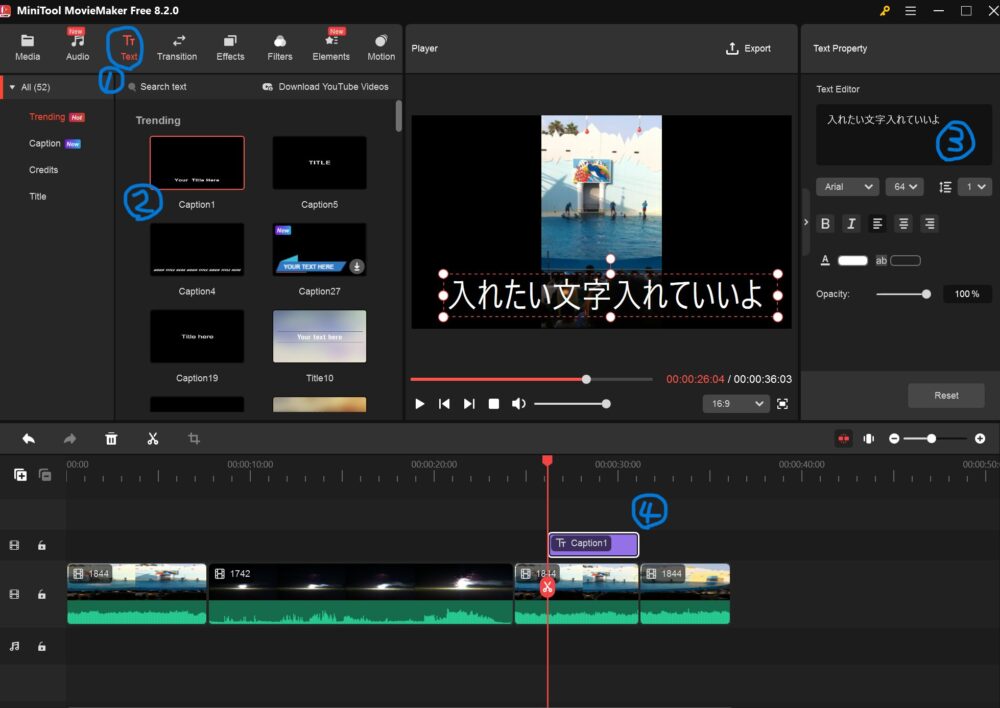This screenshot has height=708, width=1000.
Task: Split clip with scissors tool
Action: [152, 439]
